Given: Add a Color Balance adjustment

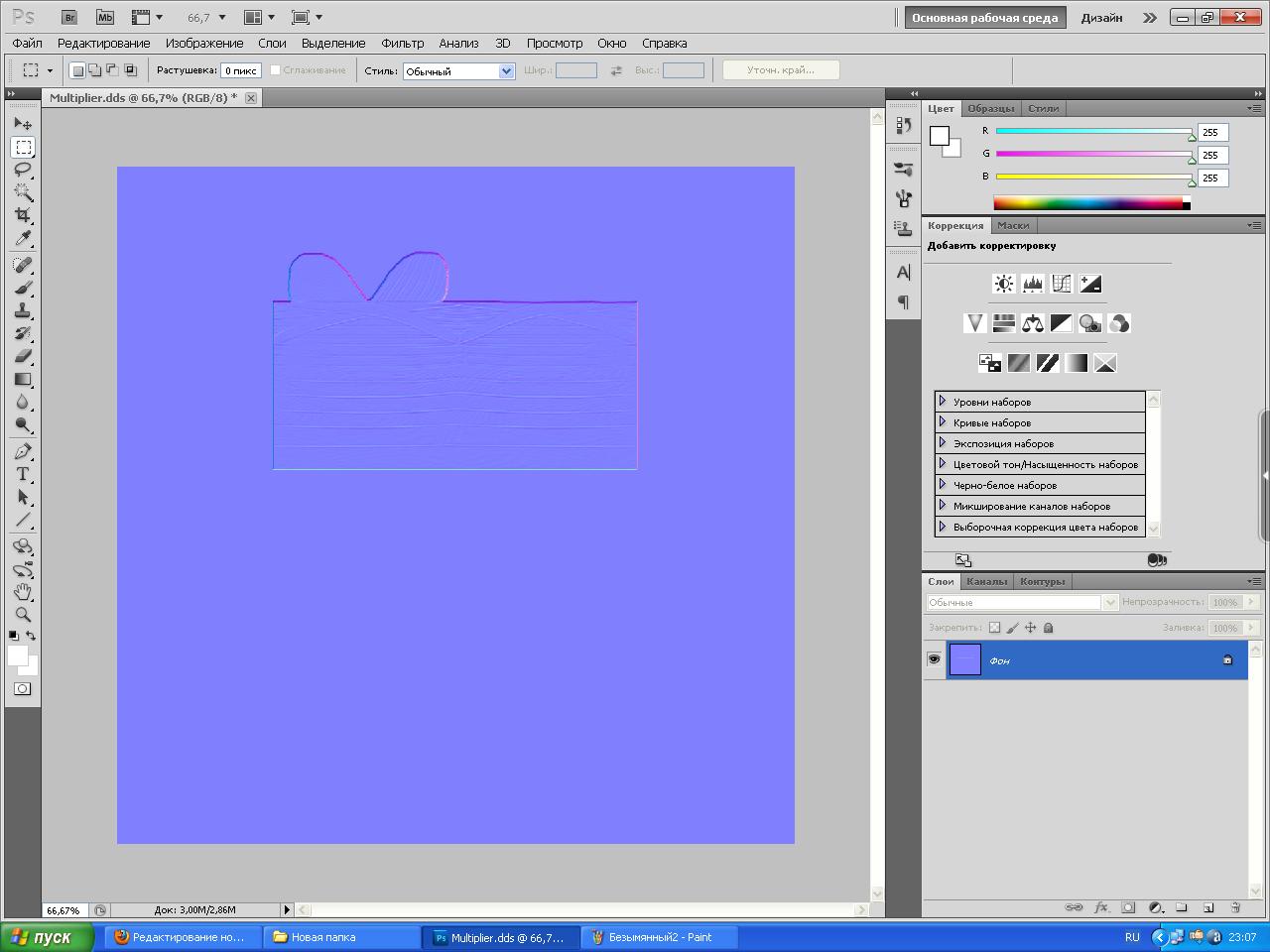Looking at the screenshot, I should 1033,323.
